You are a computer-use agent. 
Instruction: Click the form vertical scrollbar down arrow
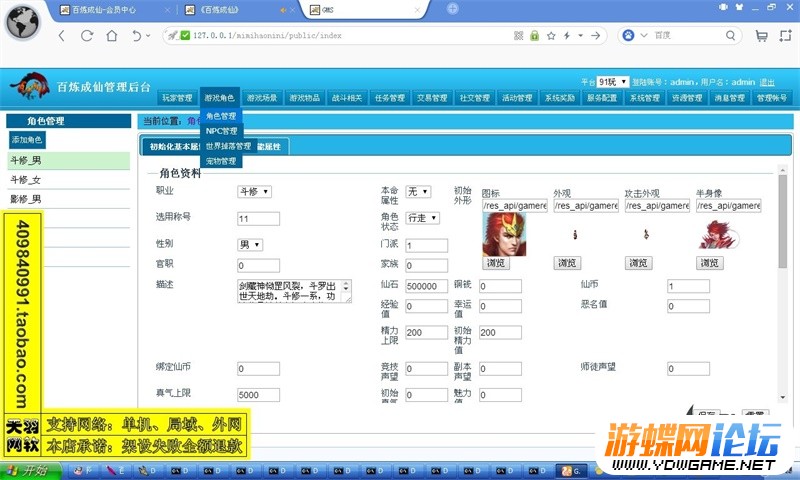click(783, 397)
